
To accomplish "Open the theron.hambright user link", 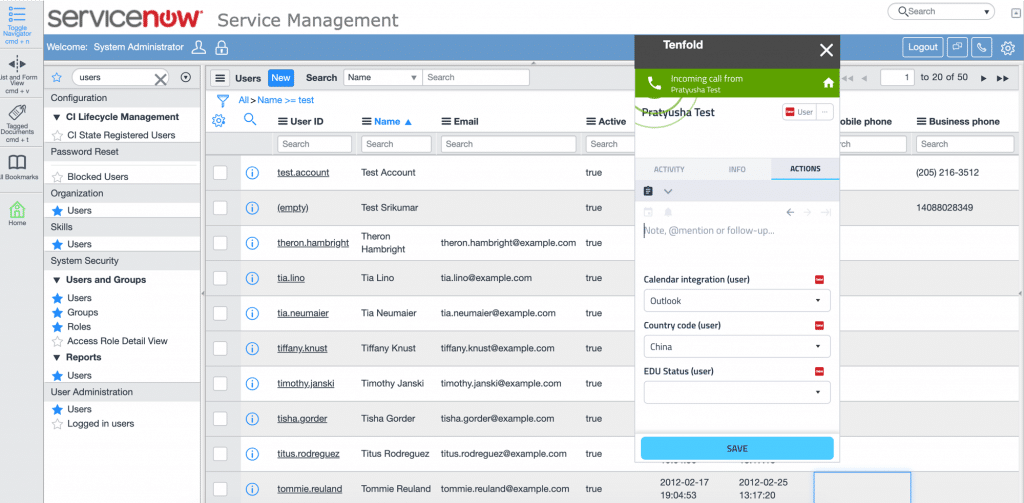I will pyautogui.click(x=311, y=242).
